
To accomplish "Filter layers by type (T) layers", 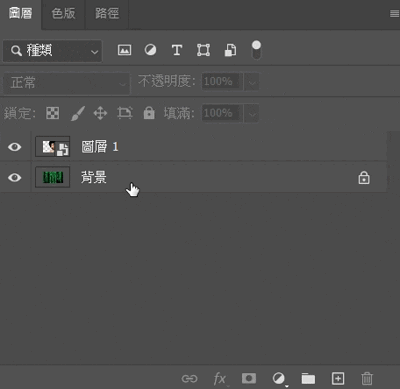I will click(x=177, y=50).
